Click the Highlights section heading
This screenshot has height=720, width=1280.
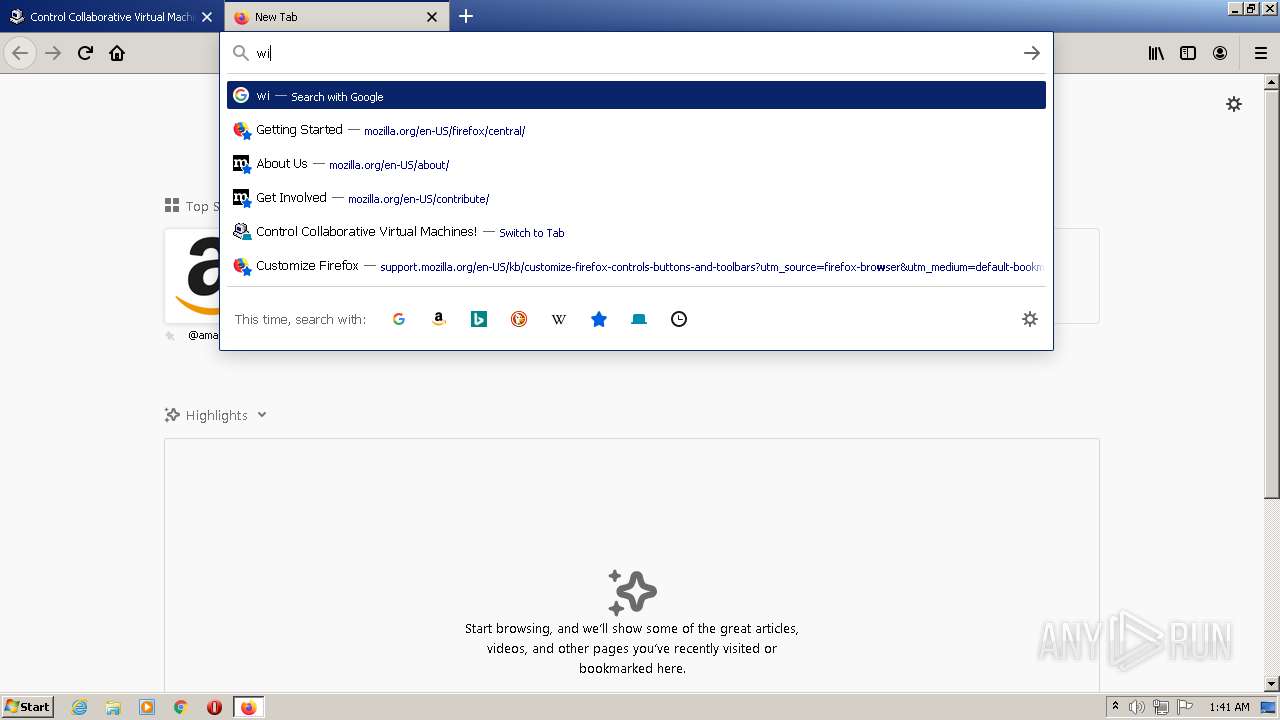coord(216,415)
